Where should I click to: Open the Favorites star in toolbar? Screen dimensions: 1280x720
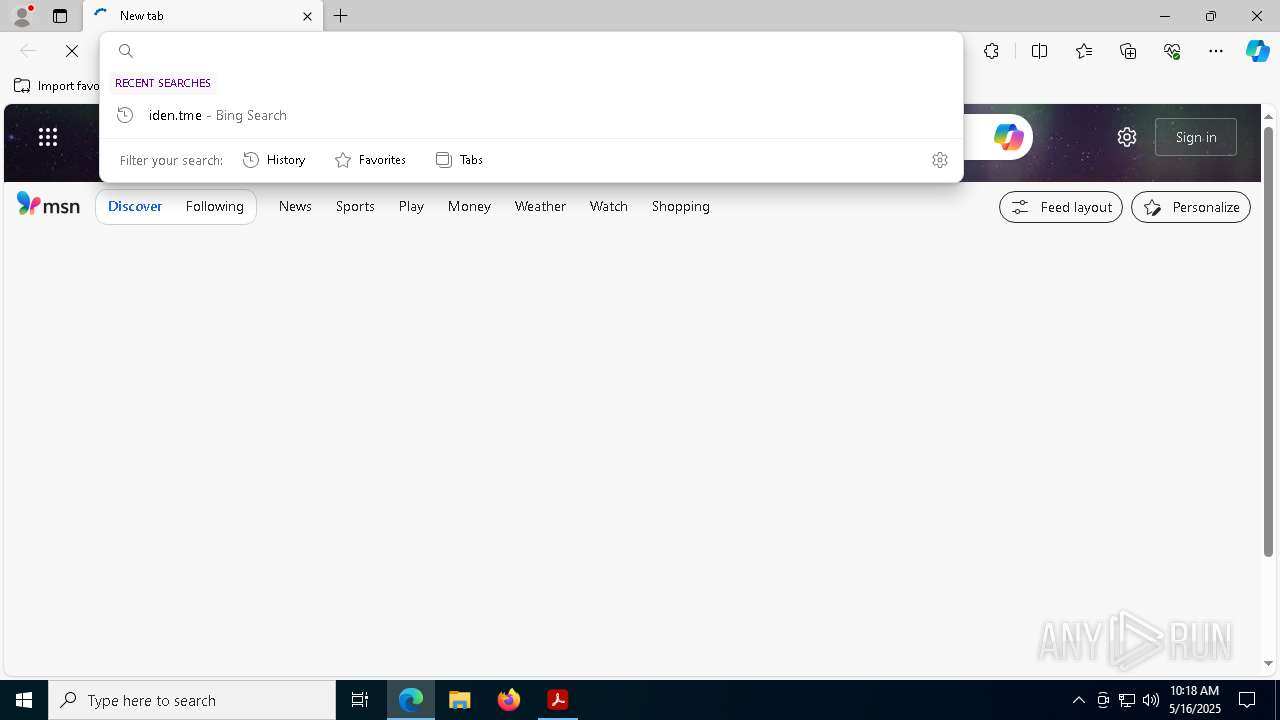1084,51
